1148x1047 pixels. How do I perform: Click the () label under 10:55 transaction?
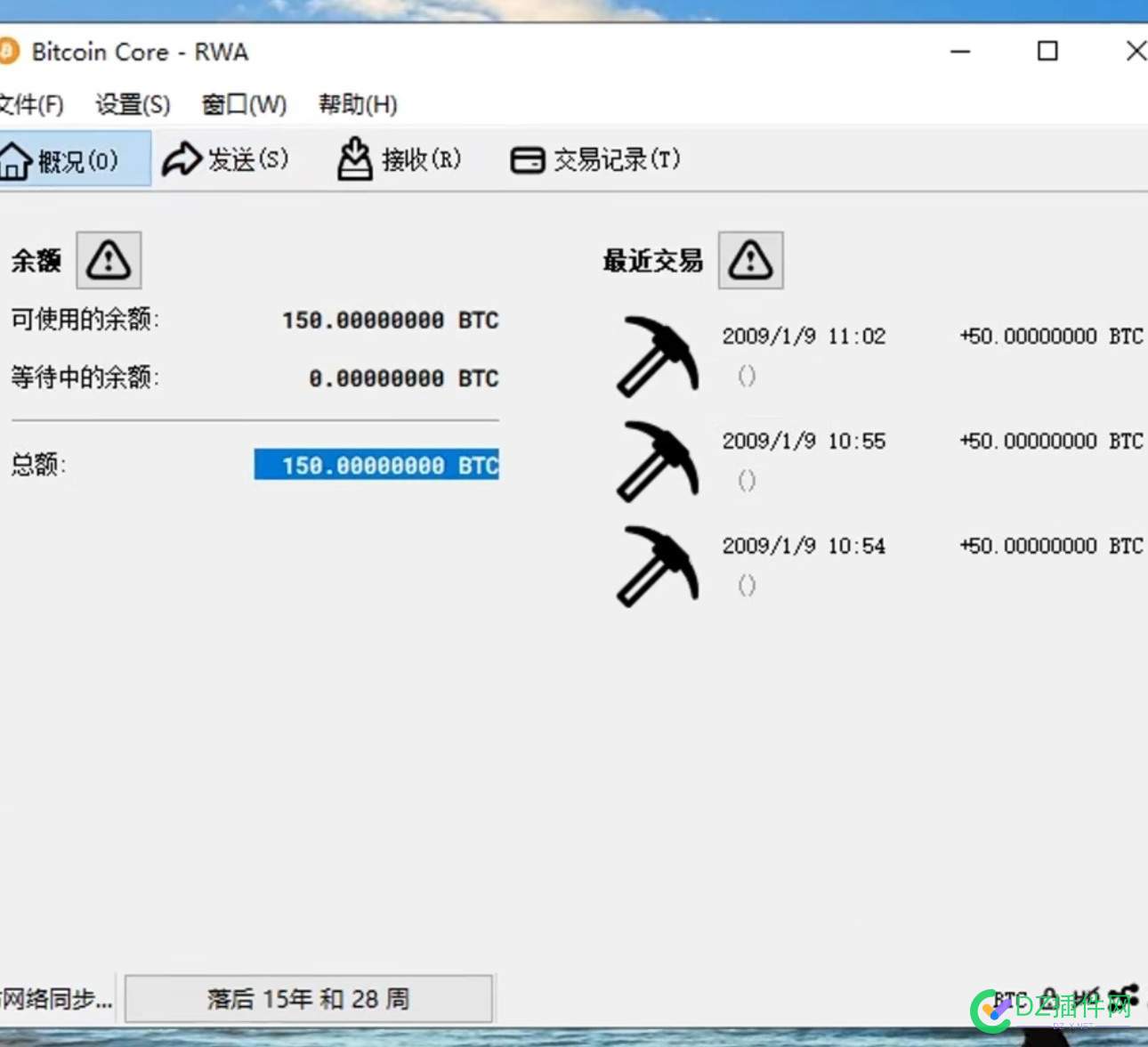[747, 481]
